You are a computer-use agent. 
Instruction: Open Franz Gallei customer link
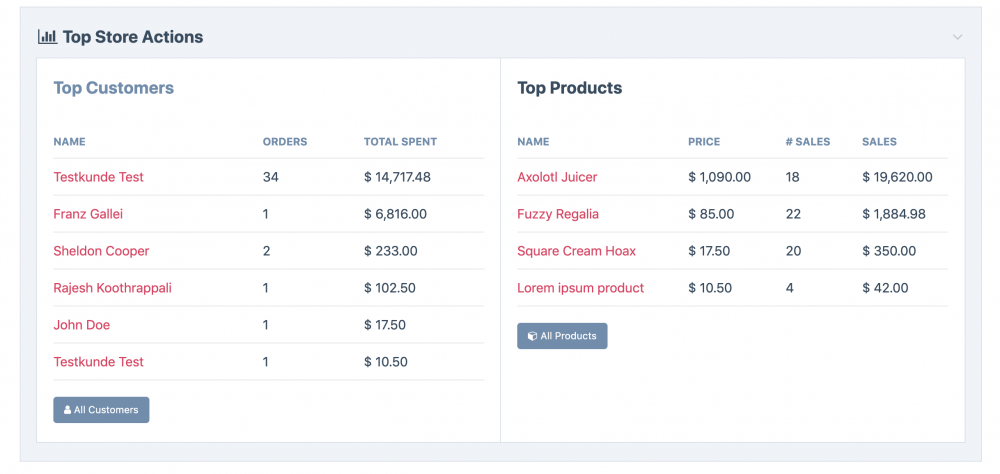88,214
